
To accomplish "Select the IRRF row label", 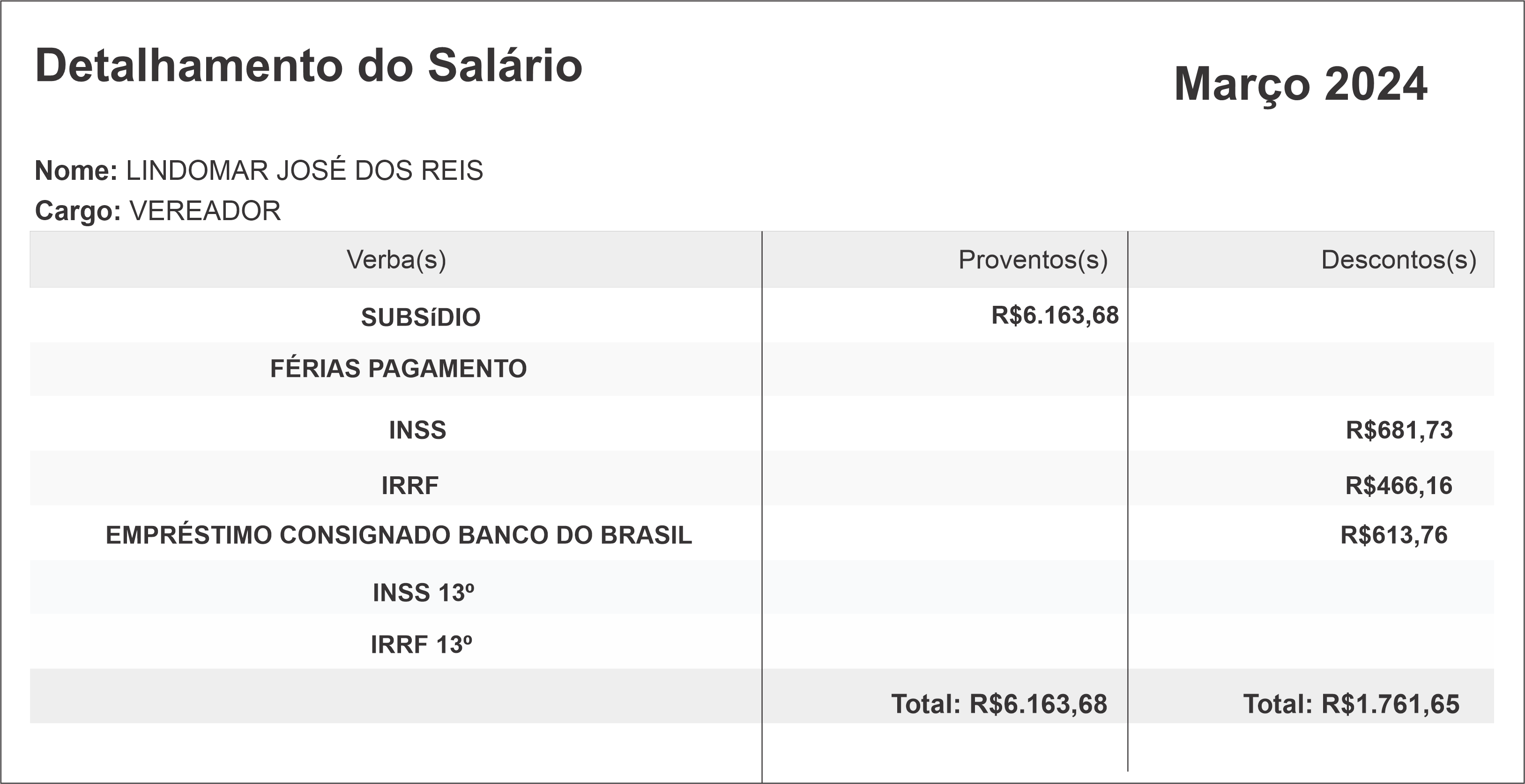I will (x=409, y=486).
